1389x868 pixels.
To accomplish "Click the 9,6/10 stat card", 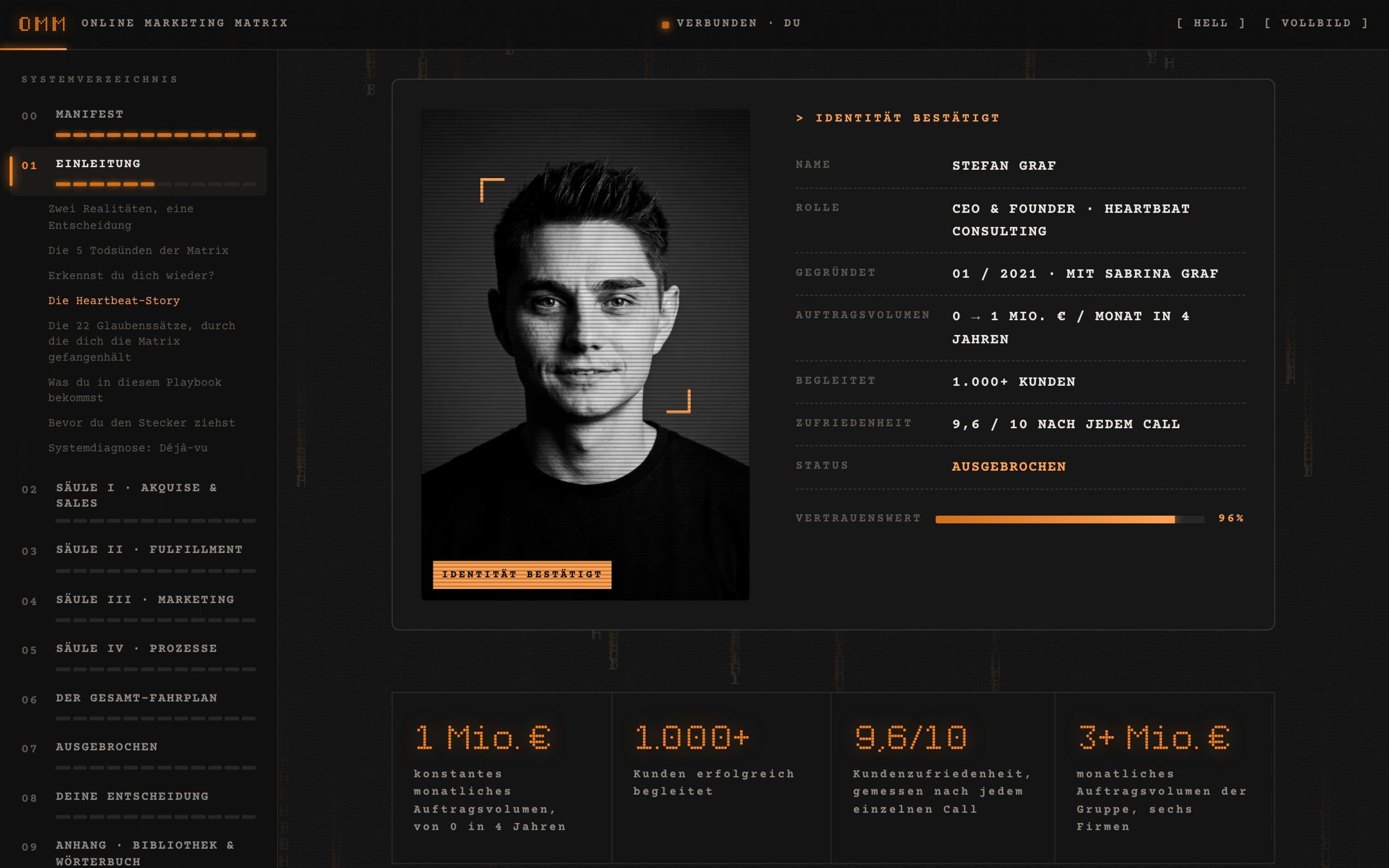I will point(943,778).
